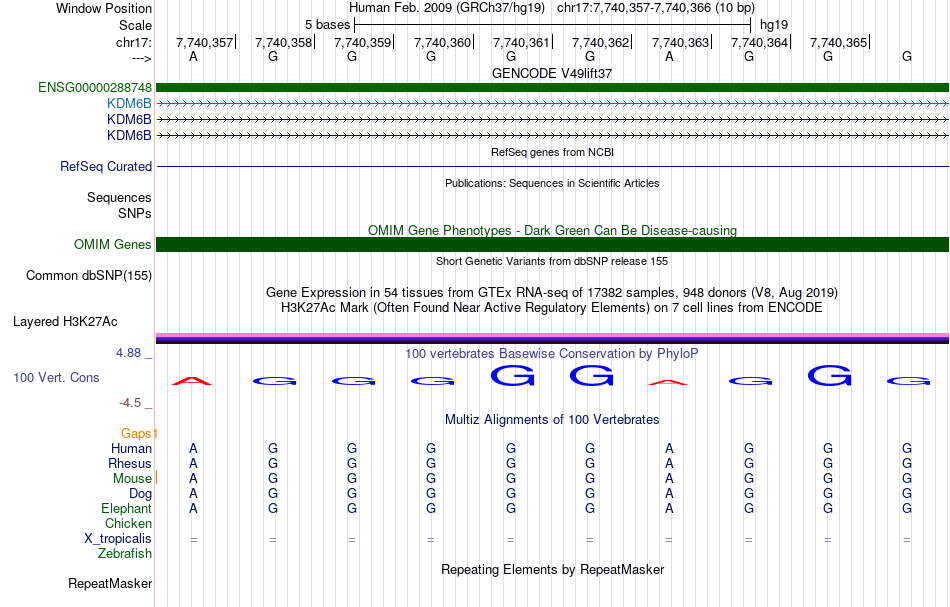Screen dimensions: 950x607
Task: Open the Layered H3K27Ac track label
Action: pos(65,322)
